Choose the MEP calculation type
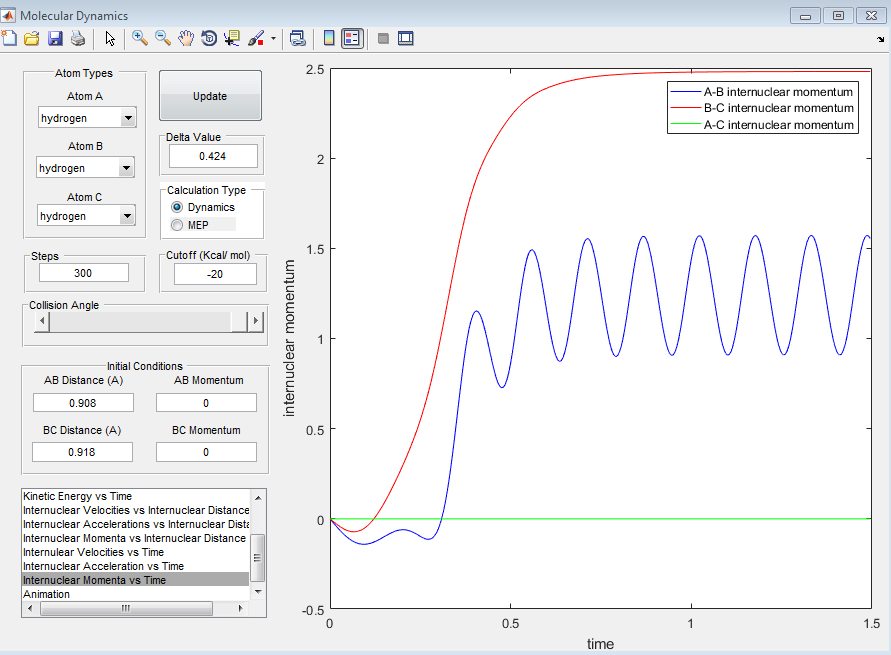The height and width of the screenshot is (655, 891). 178,225
